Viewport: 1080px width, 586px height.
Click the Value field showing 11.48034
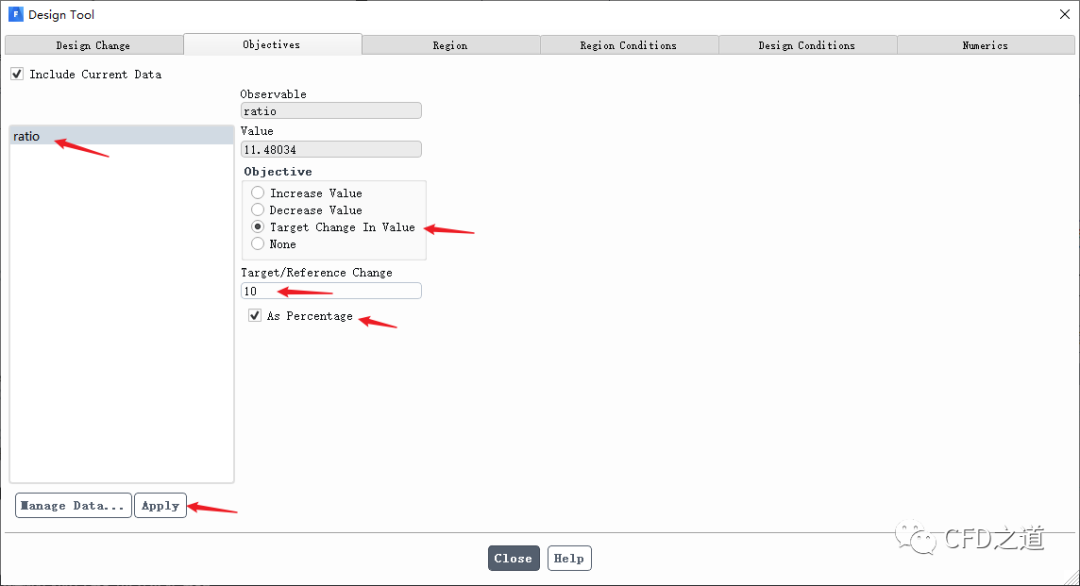click(331, 149)
